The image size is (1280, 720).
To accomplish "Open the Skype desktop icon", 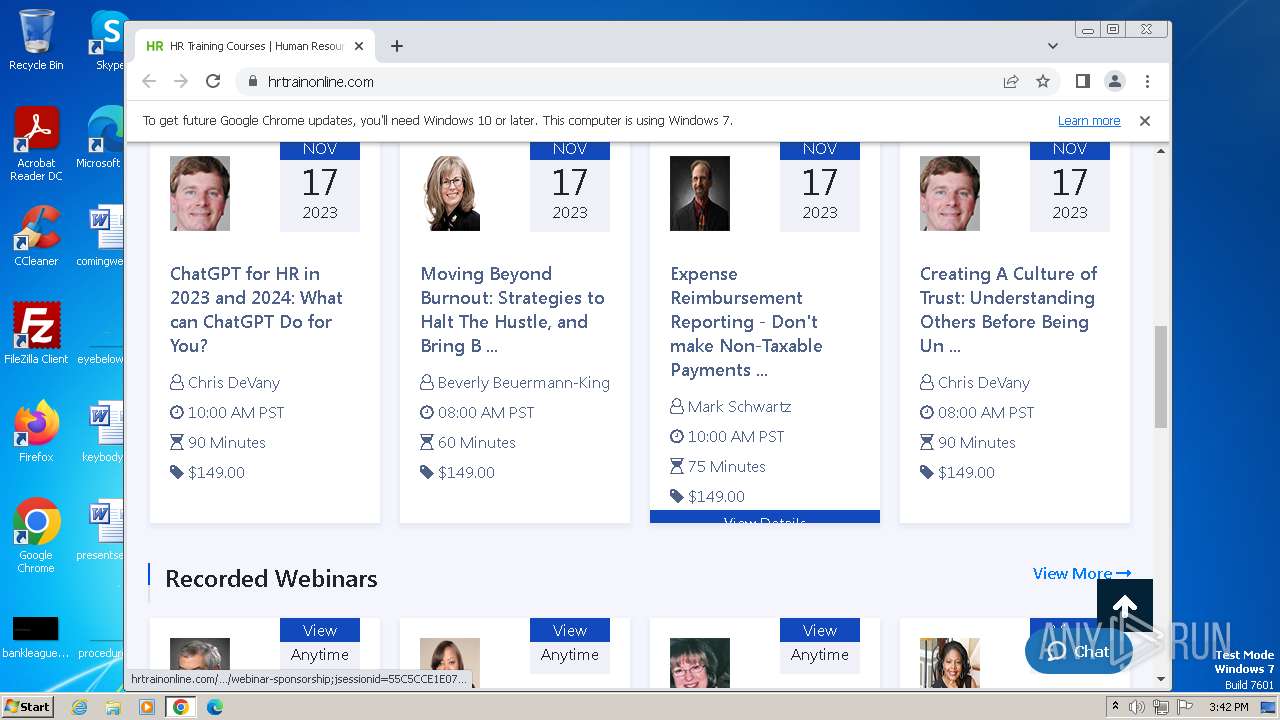I will [x=108, y=40].
